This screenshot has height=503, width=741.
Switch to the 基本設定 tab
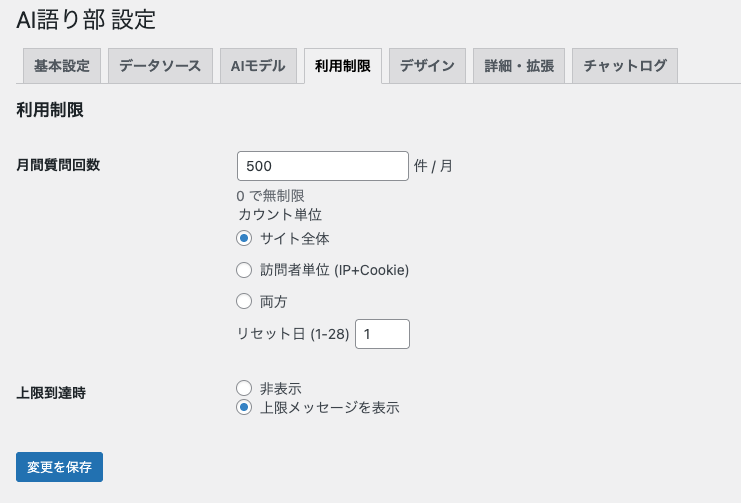(62, 66)
